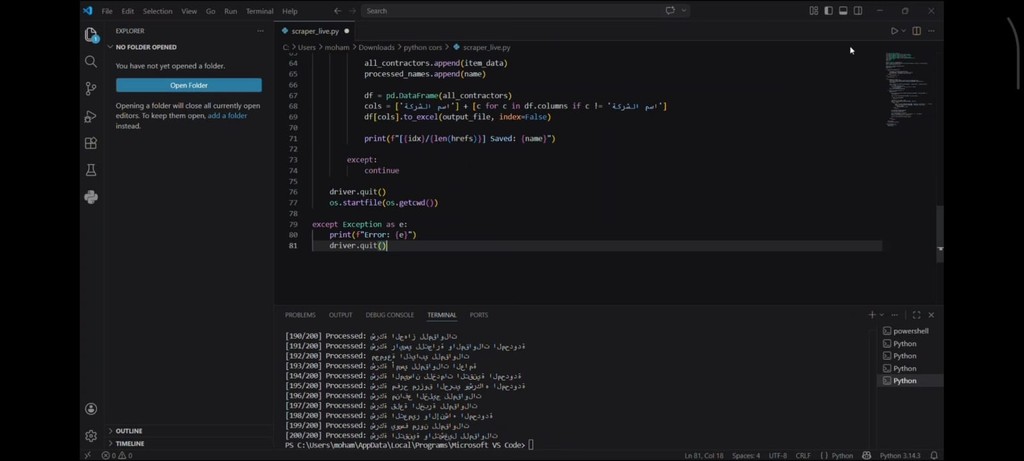Toggle the primary side bar visibility
Screen dimensions: 1024x461
coord(828,11)
